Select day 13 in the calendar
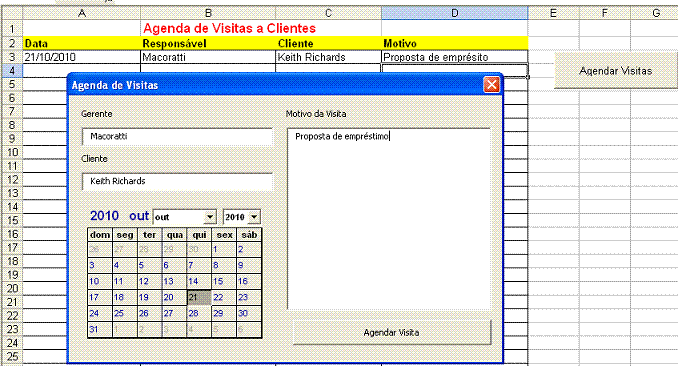This screenshot has width=678, height=366. [x=174, y=282]
